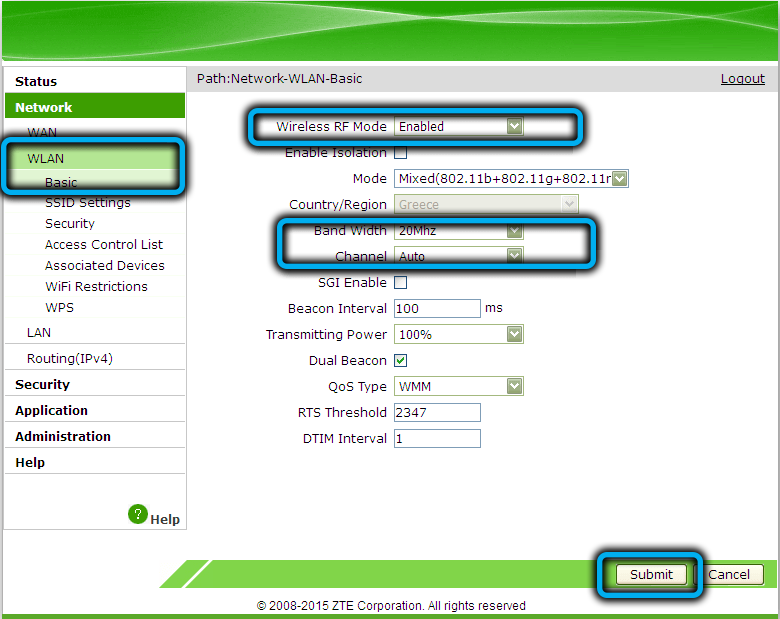This screenshot has height=619, width=780.
Task: Open the WPS page
Action: pyautogui.click(x=59, y=308)
